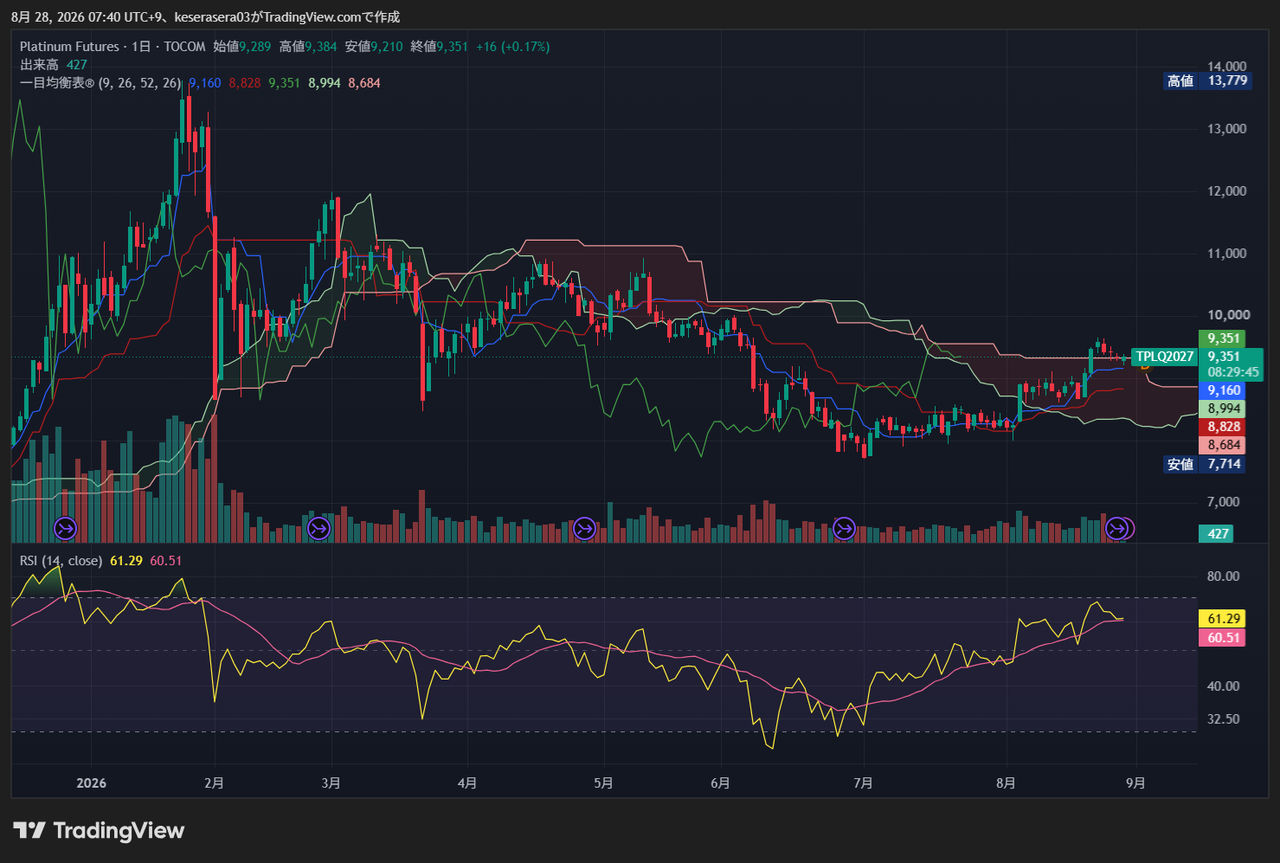Click the 安値 7,714 low price label
This screenshot has width=1280, height=863.
point(1205,464)
